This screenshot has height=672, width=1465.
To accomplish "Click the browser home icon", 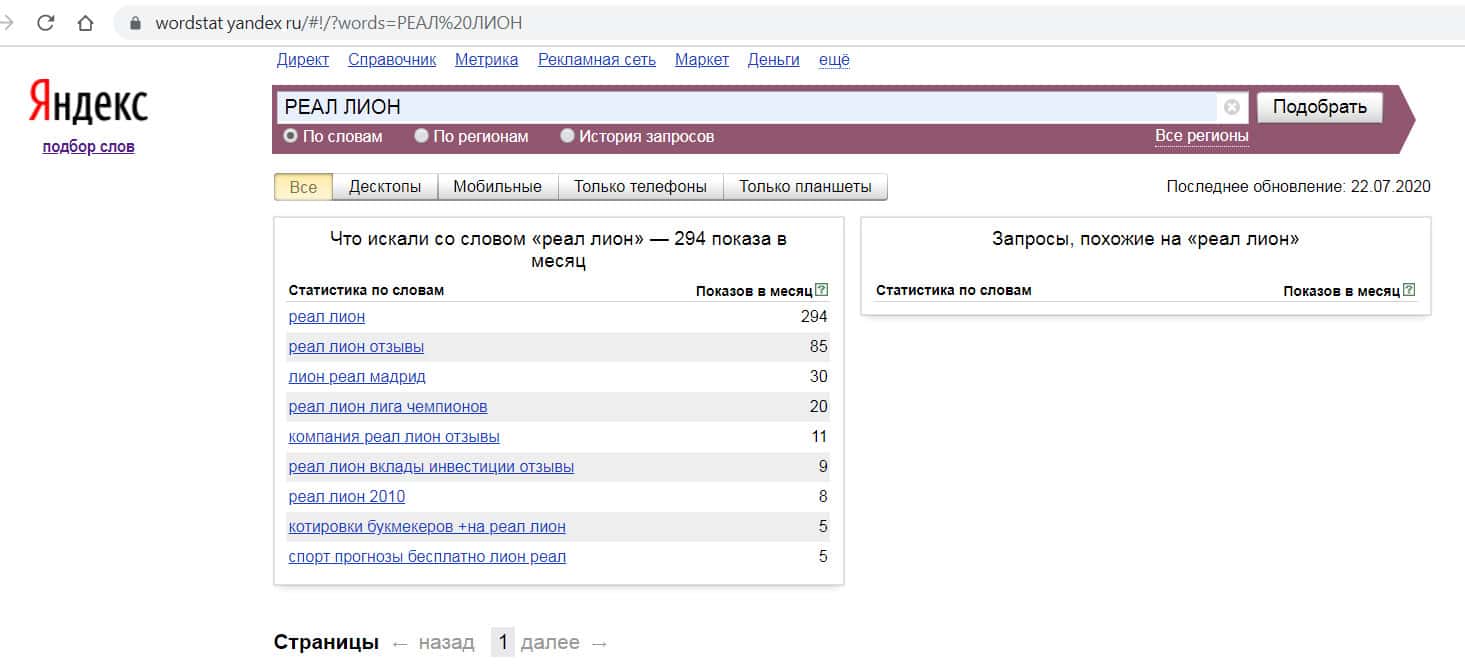I will tap(86, 22).
